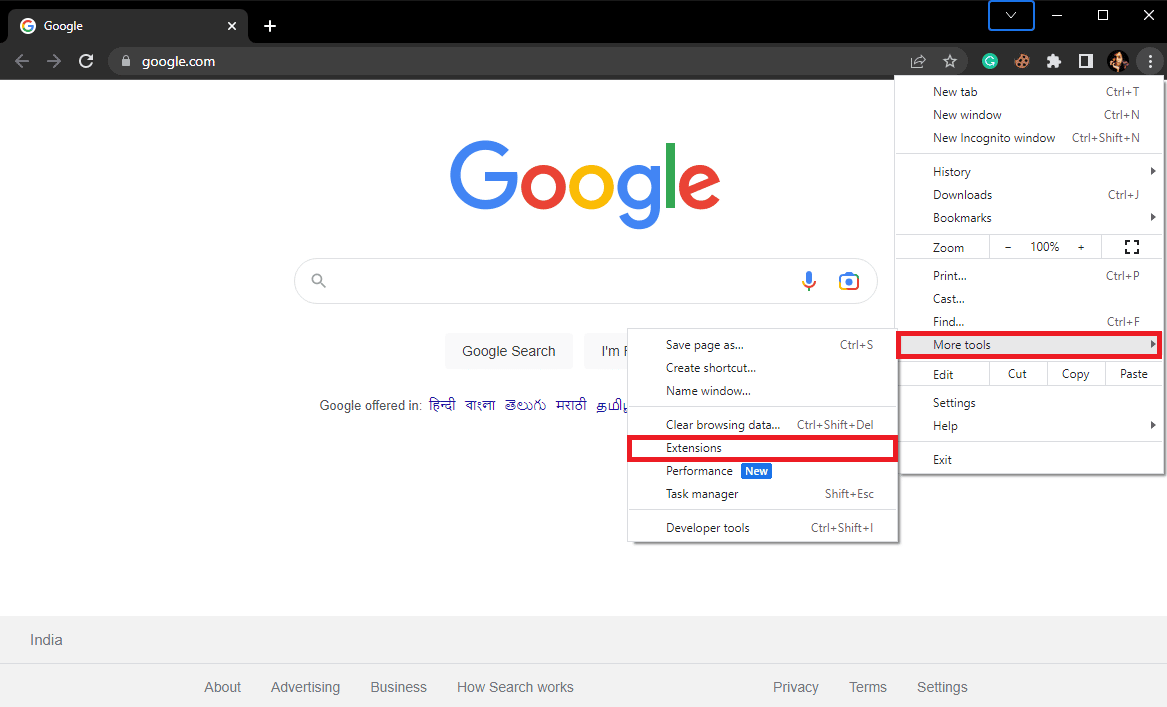Image resolution: width=1167 pixels, height=707 pixels.
Task: Expand the Bookmarks submenu
Action: click(1030, 218)
